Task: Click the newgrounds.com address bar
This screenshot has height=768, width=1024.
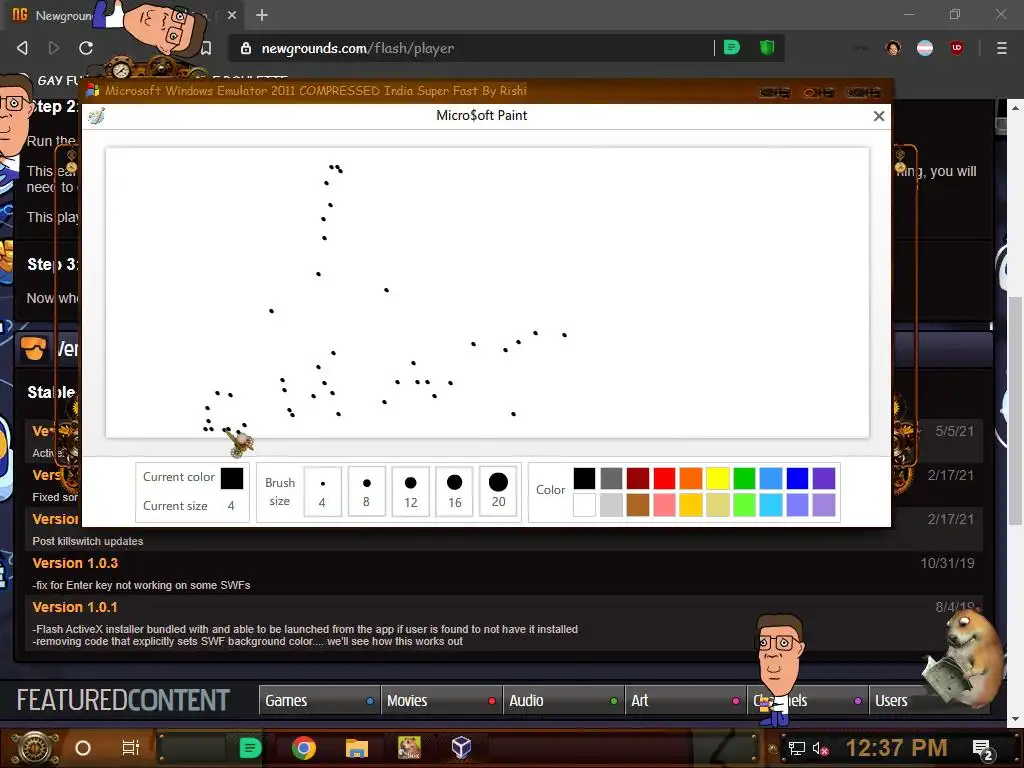Action: click(470, 48)
